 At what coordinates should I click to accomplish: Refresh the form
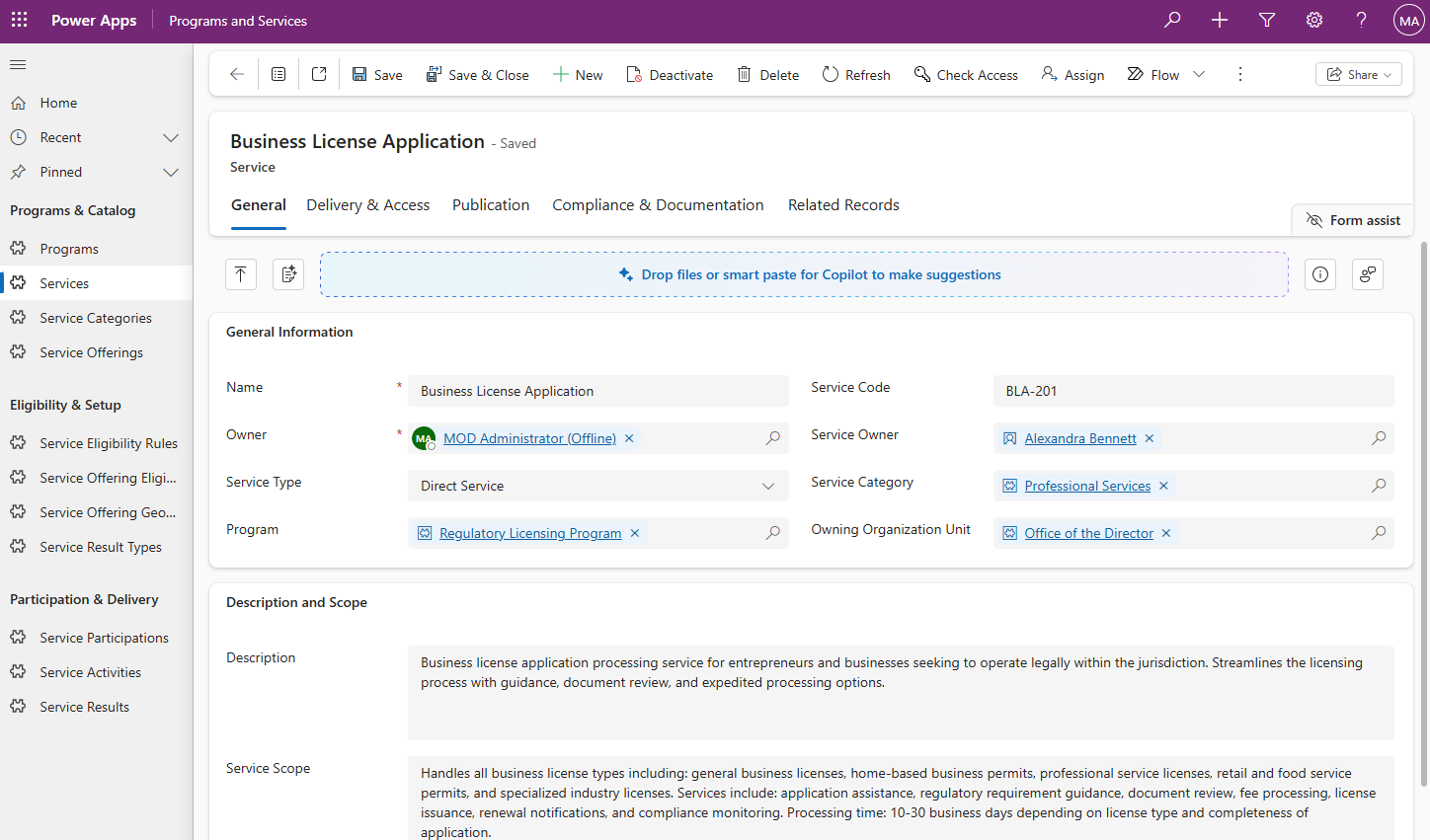click(856, 75)
